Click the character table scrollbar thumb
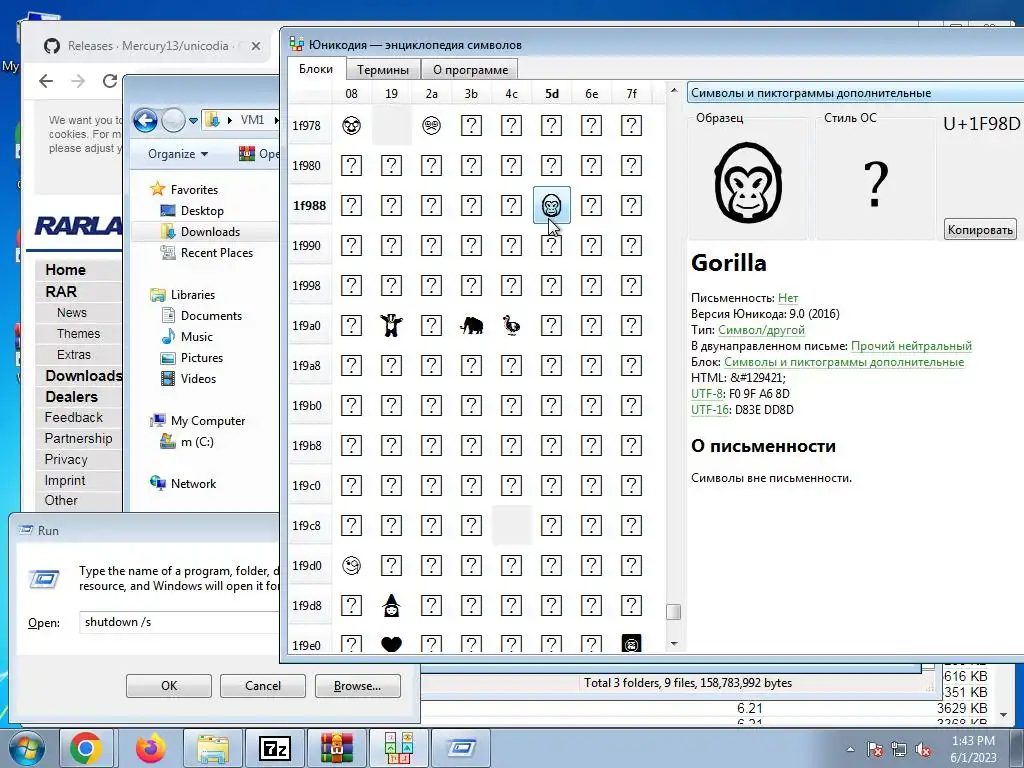 (673, 612)
